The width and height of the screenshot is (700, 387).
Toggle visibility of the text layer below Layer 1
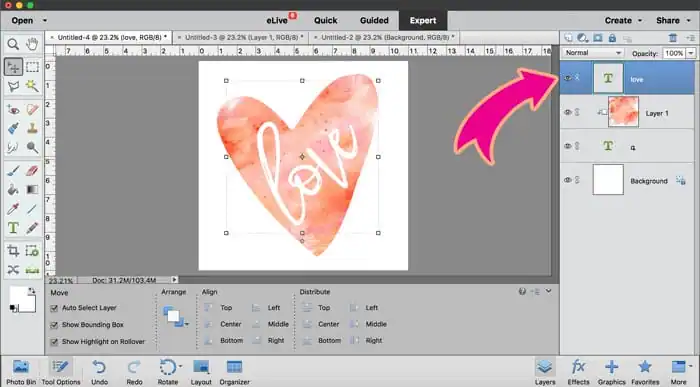click(567, 146)
